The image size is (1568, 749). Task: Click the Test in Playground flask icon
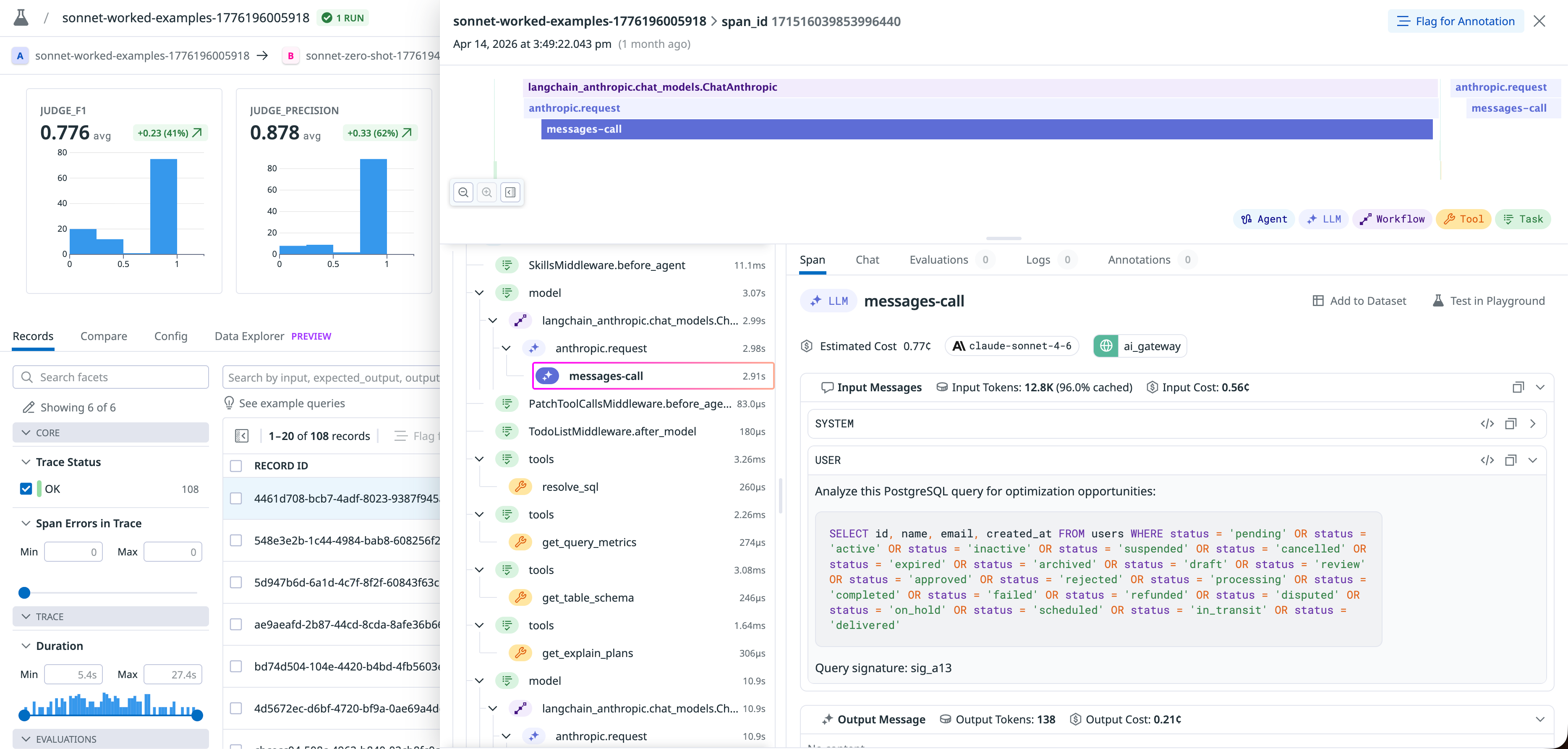click(x=1438, y=301)
